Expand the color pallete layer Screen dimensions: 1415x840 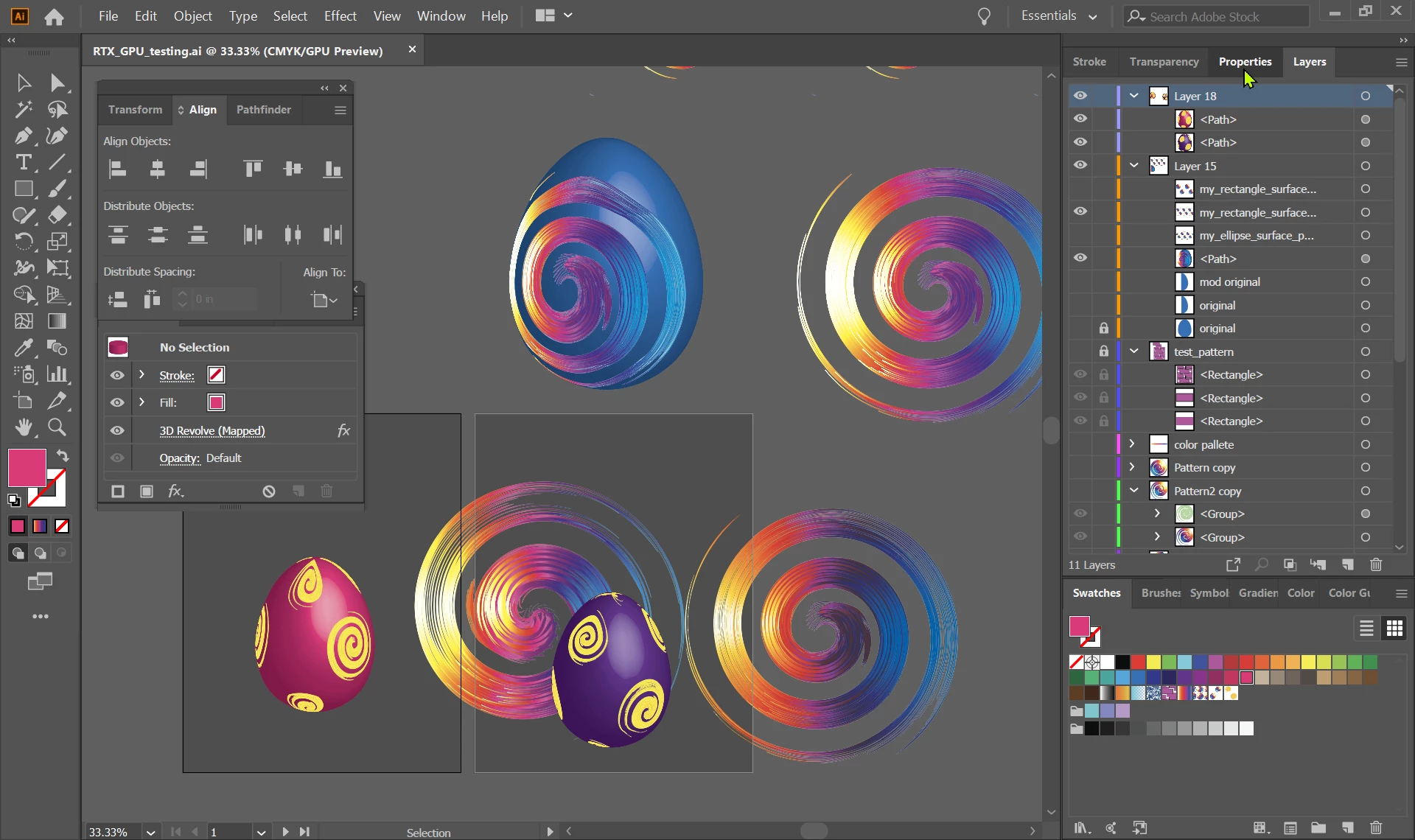point(1133,444)
